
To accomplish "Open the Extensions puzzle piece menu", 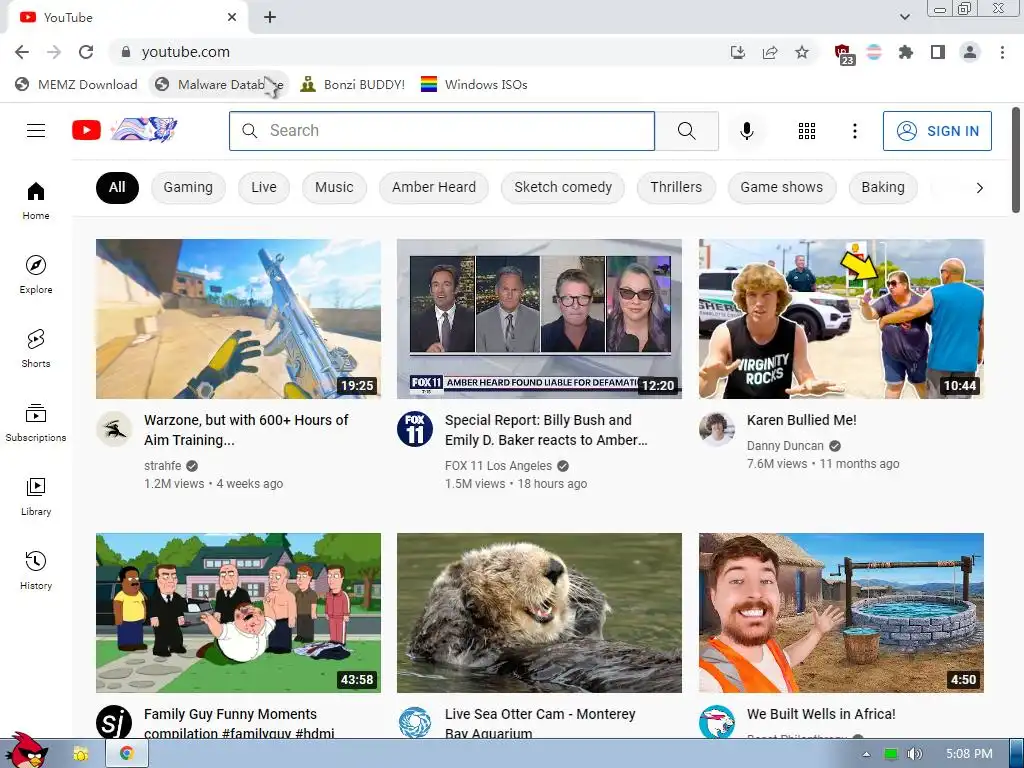I will pos(905,52).
